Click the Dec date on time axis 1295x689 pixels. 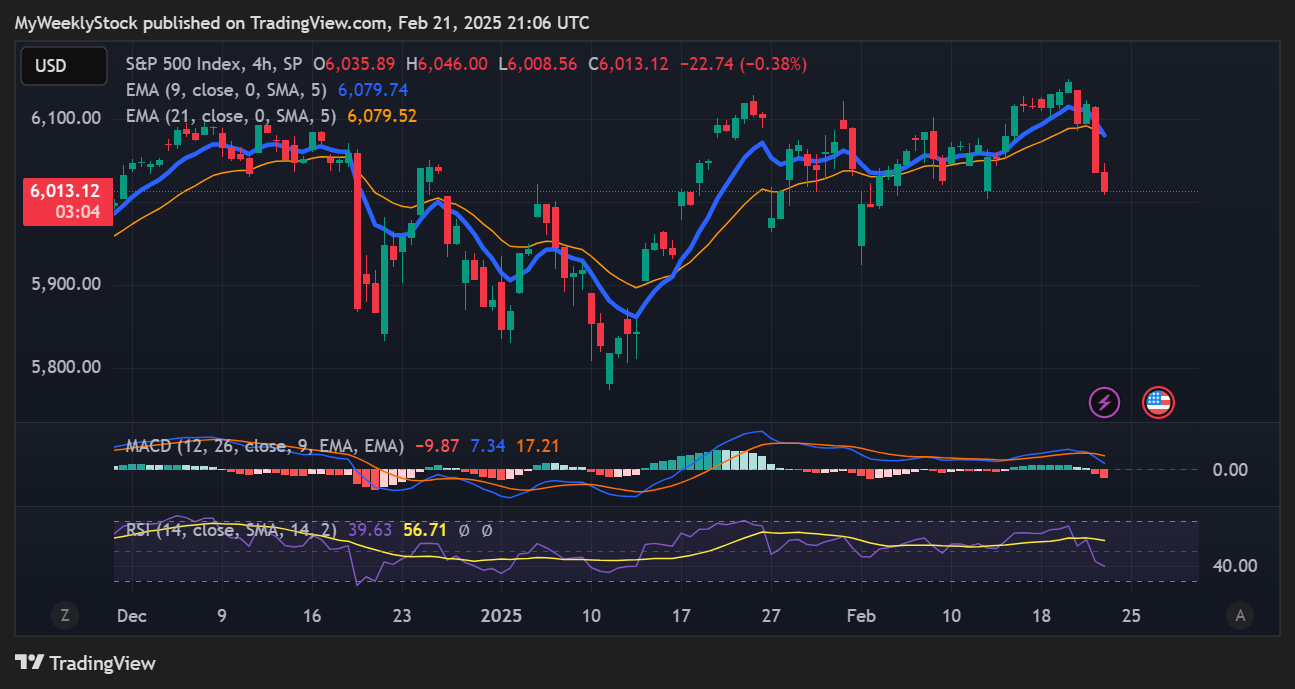pyautogui.click(x=131, y=616)
